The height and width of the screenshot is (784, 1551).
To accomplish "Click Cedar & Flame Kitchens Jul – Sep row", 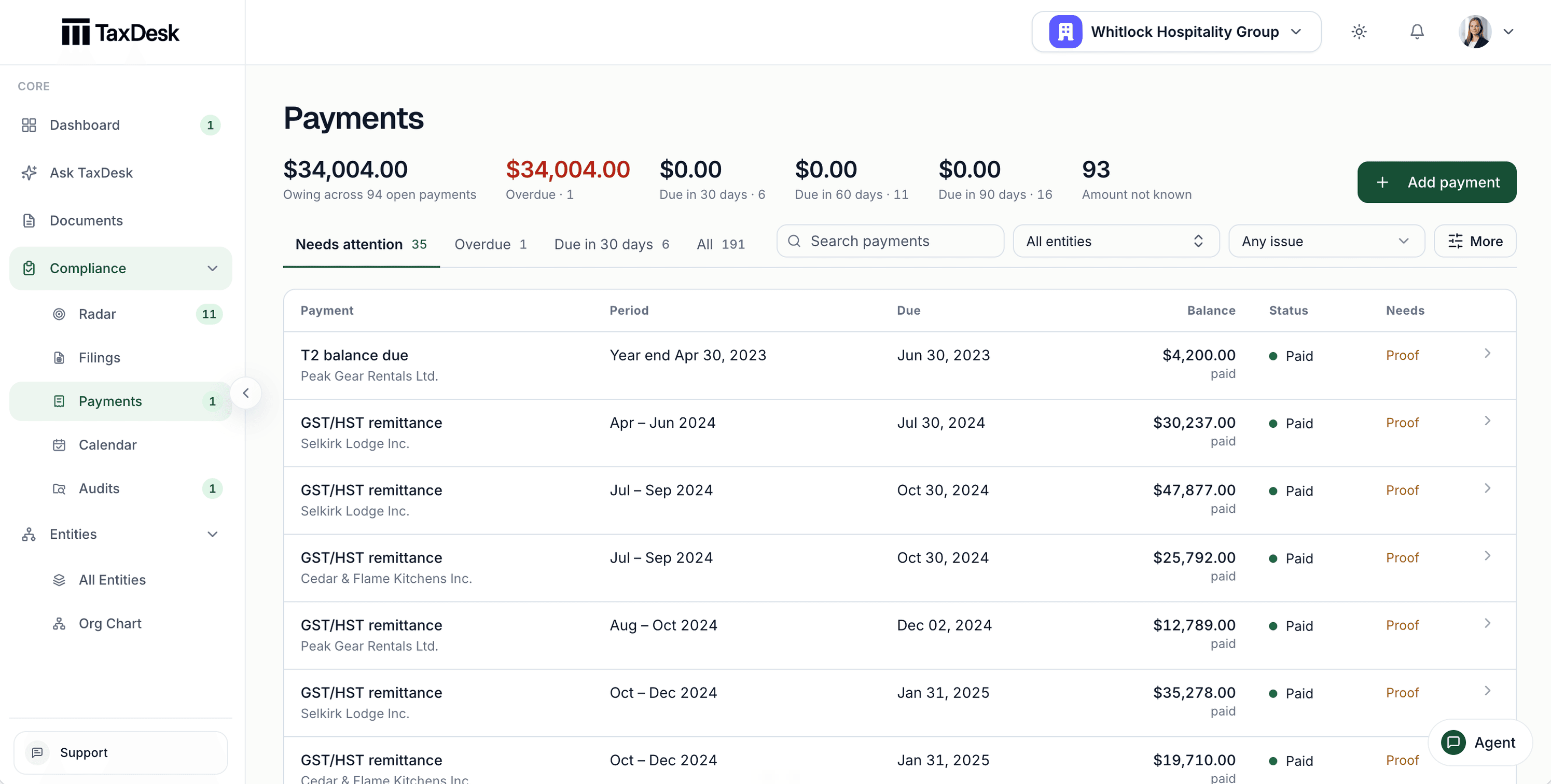I will [x=899, y=568].
